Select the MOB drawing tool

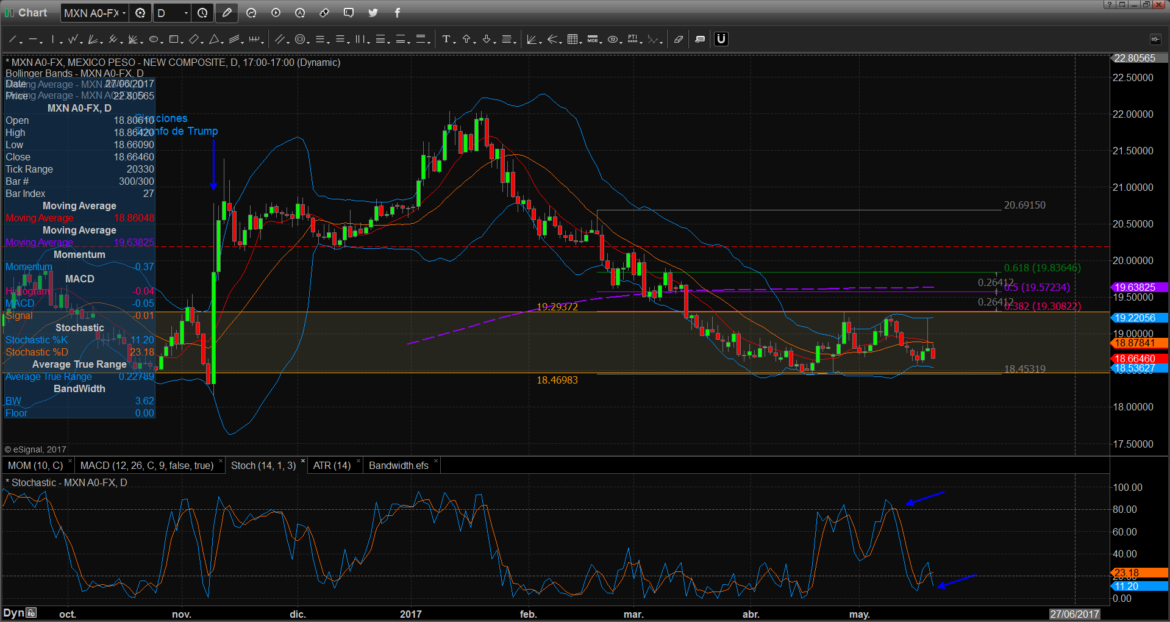(x=592, y=39)
